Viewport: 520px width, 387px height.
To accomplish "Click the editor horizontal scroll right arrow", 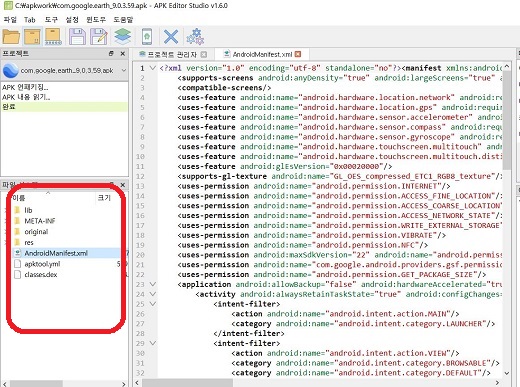I will point(497,383).
